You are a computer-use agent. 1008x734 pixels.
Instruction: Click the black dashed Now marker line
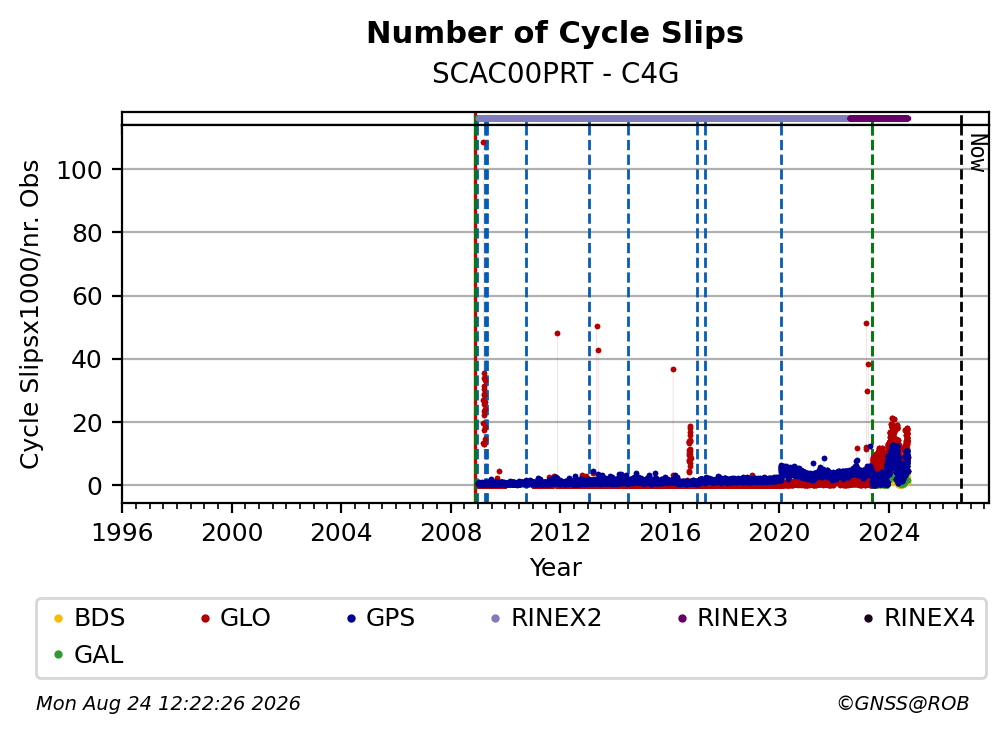[961, 309]
